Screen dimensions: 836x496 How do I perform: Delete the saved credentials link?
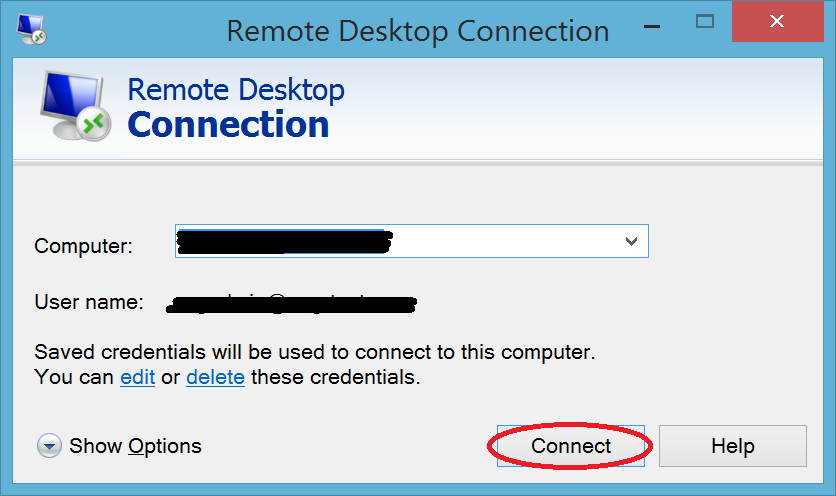tap(215, 378)
